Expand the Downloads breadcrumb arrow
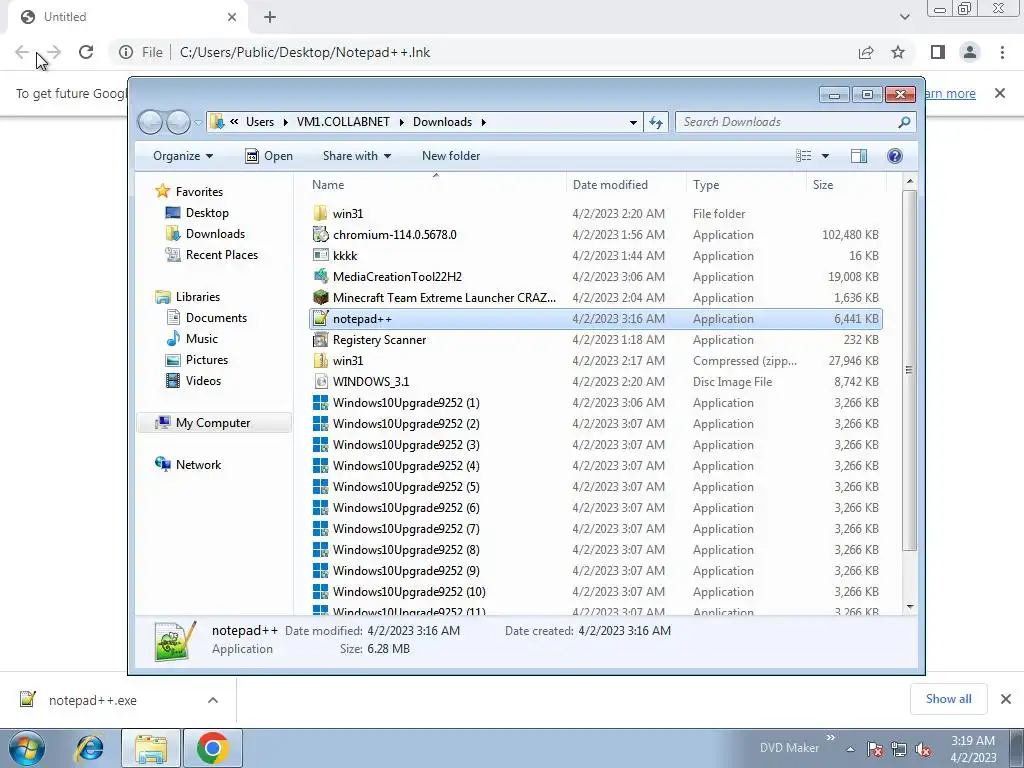 [484, 122]
